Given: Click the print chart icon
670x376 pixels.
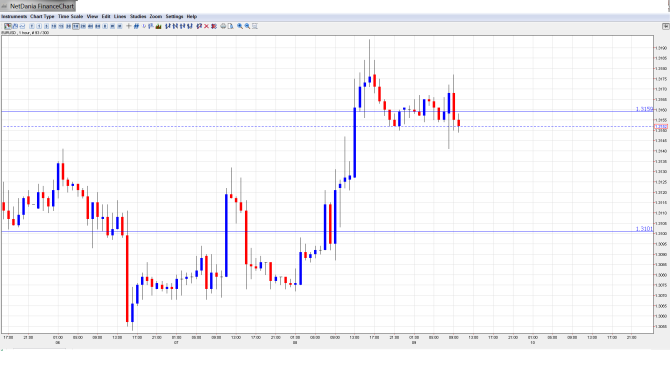Looking at the screenshot, I should click(x=223, y=26).
